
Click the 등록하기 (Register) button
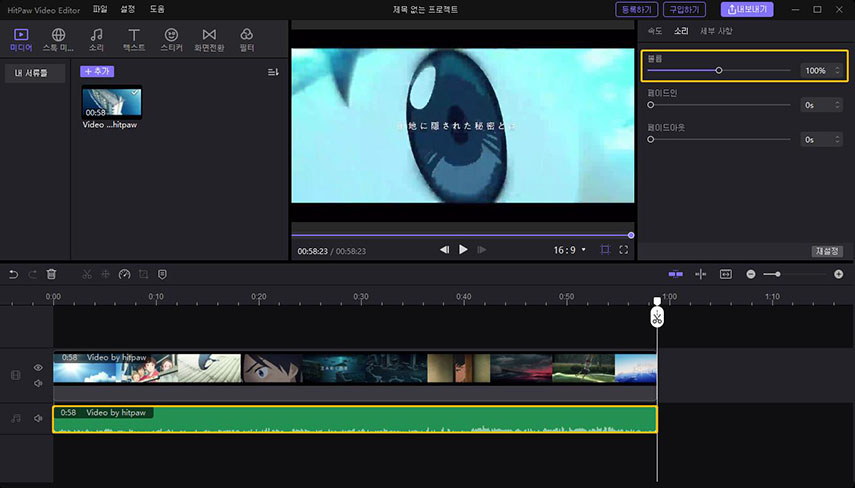pos(636,9)
